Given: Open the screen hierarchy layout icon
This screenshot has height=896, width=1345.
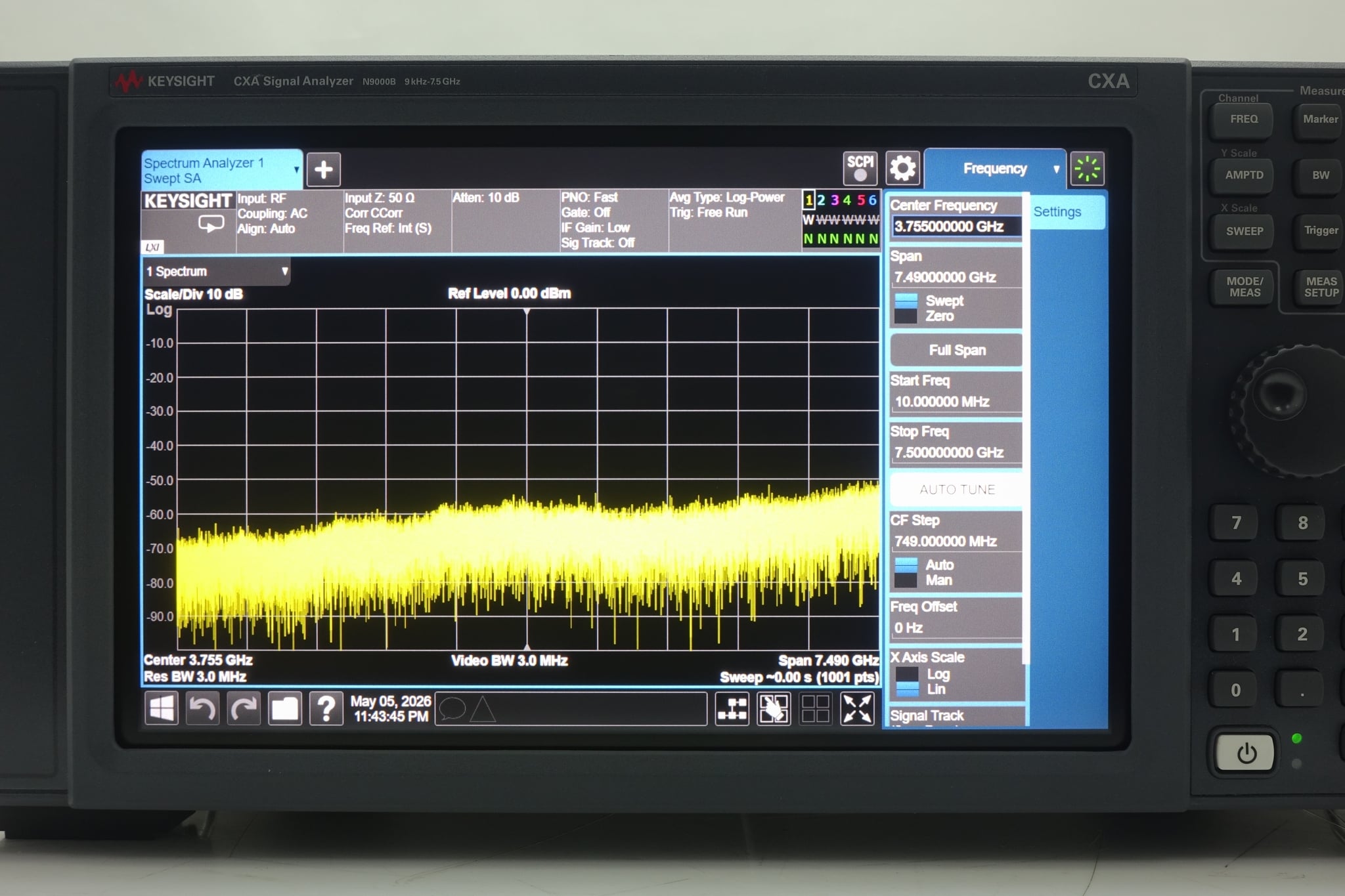Looking at the screenshot, I should point(732,709).
